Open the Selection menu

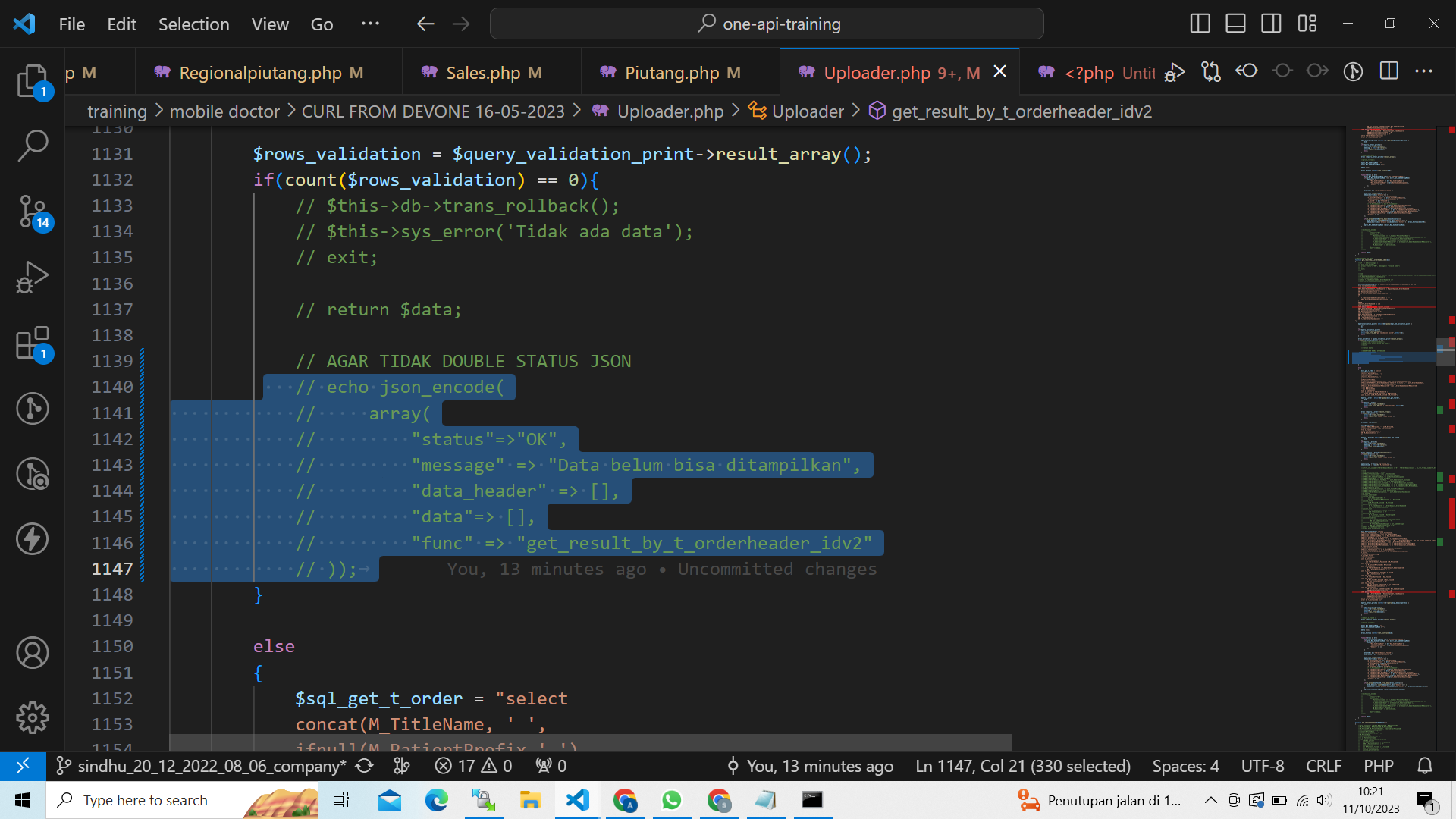point(193,24)
